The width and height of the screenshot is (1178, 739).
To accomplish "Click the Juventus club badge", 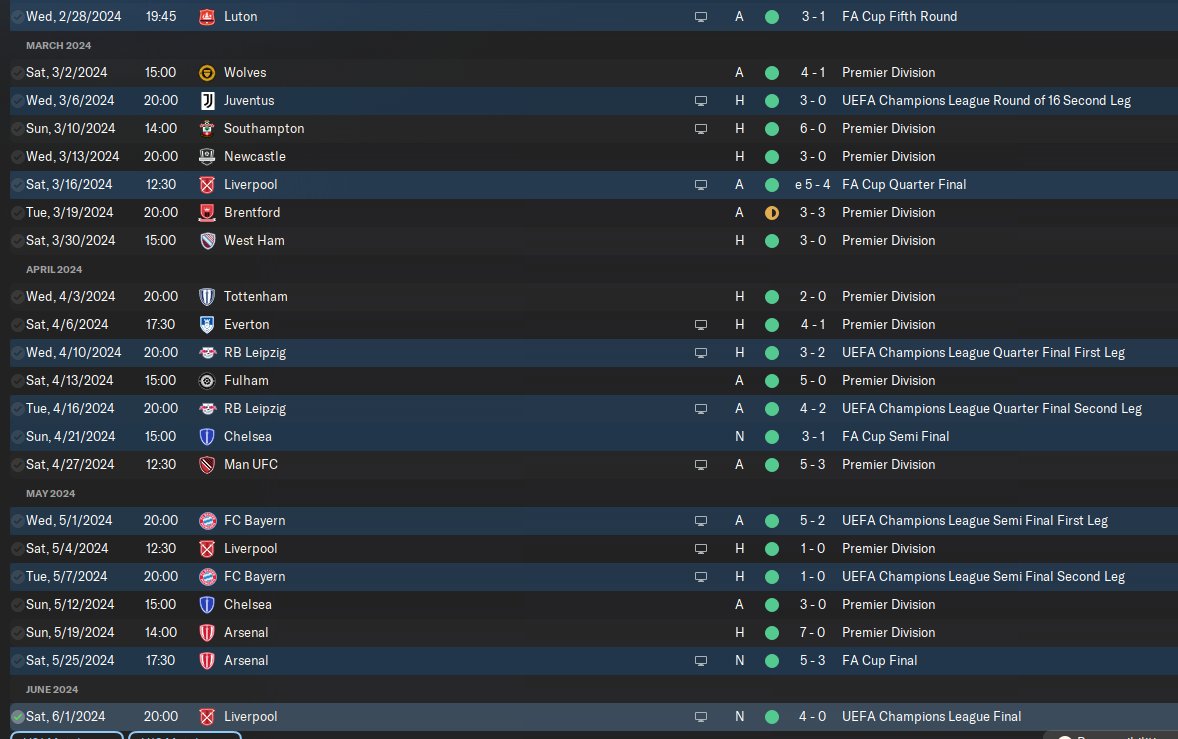I will coord(207,100).
